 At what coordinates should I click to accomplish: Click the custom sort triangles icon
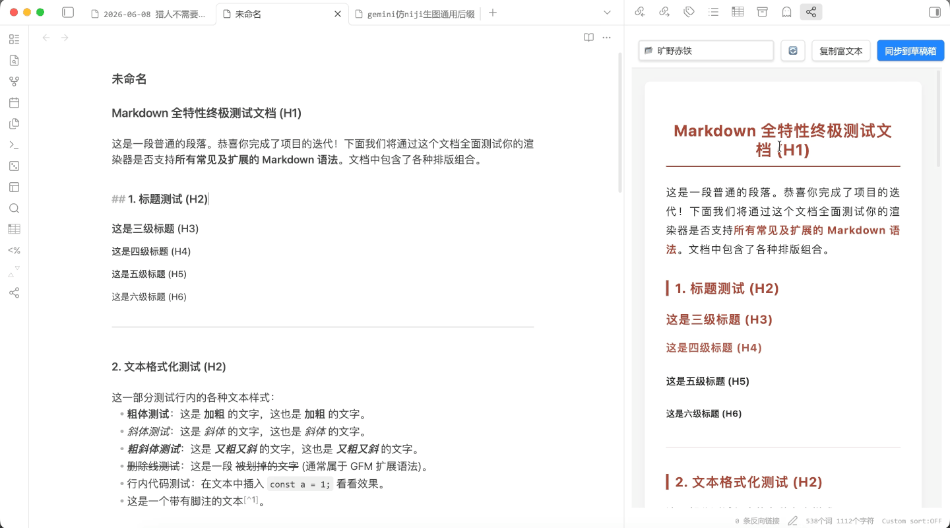point(14,272)
